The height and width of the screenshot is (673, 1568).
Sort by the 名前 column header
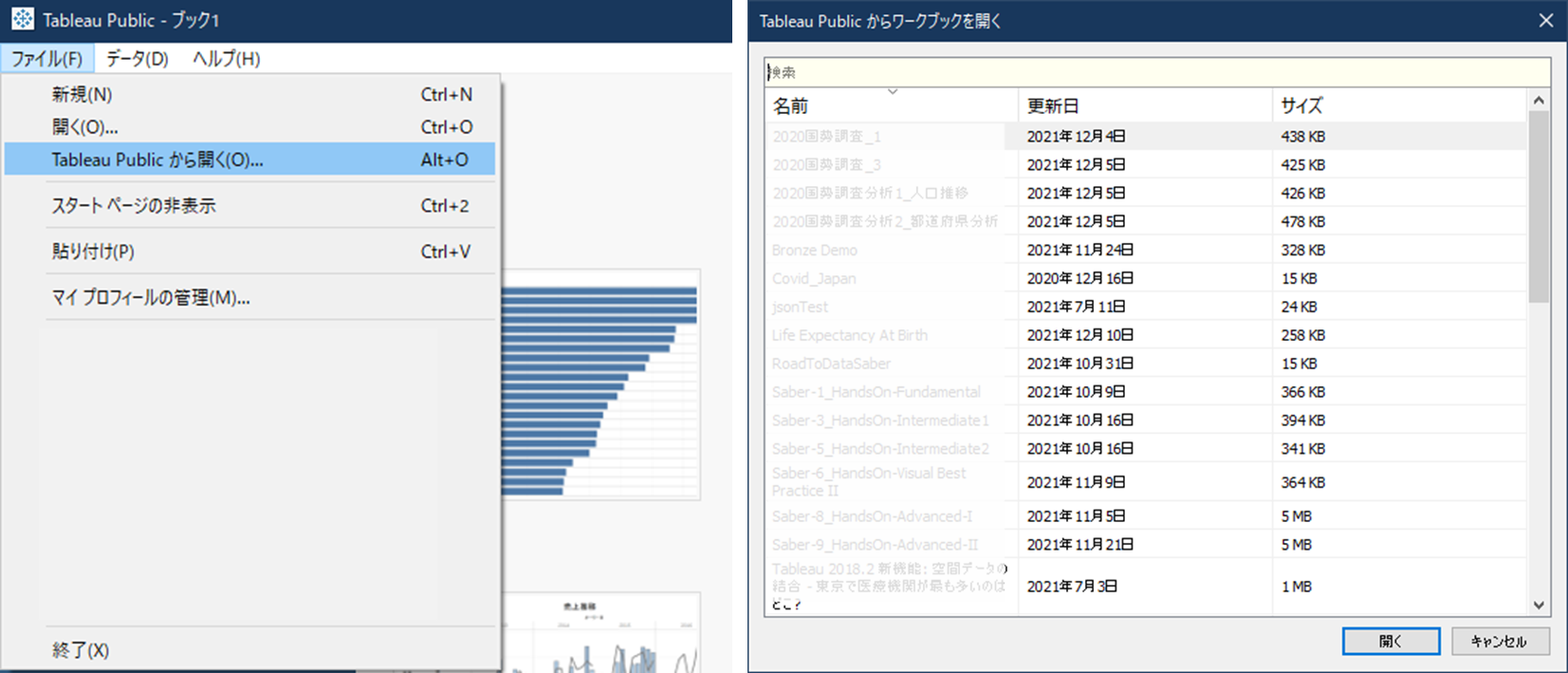[x=891, y=105]
